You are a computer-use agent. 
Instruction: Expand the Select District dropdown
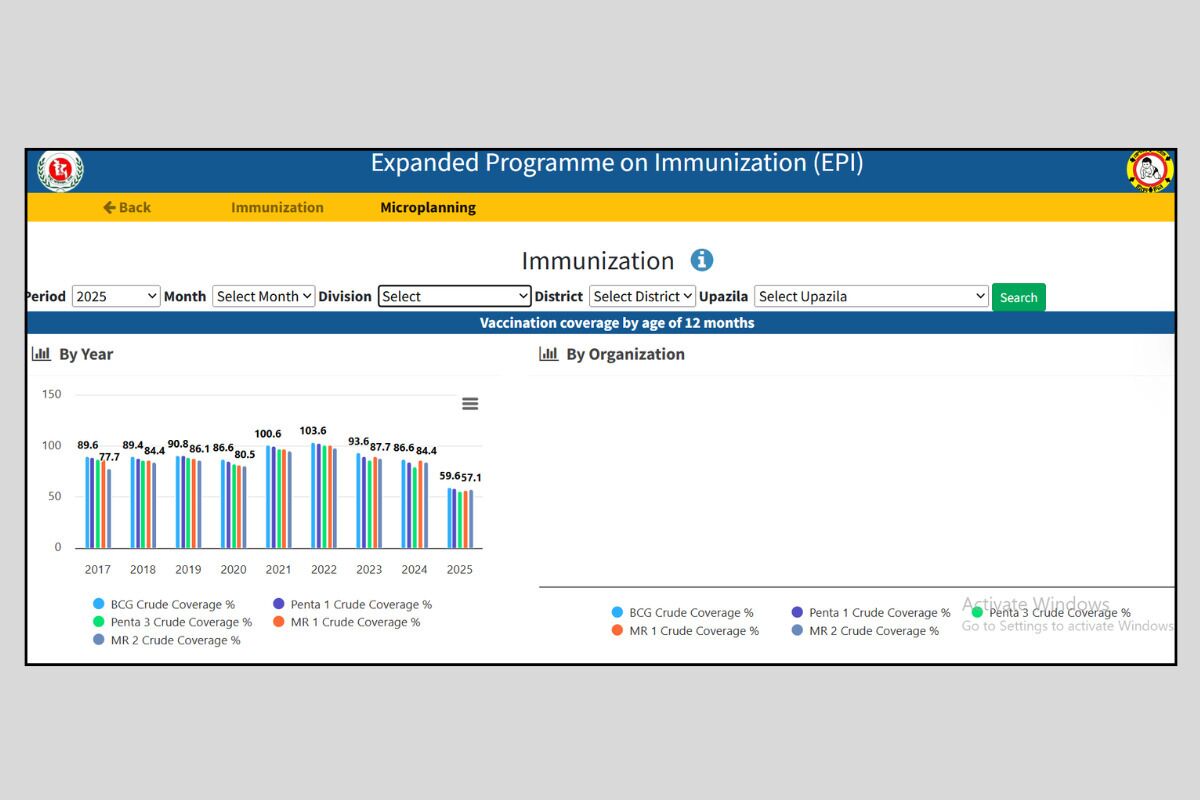click(642, 296)
